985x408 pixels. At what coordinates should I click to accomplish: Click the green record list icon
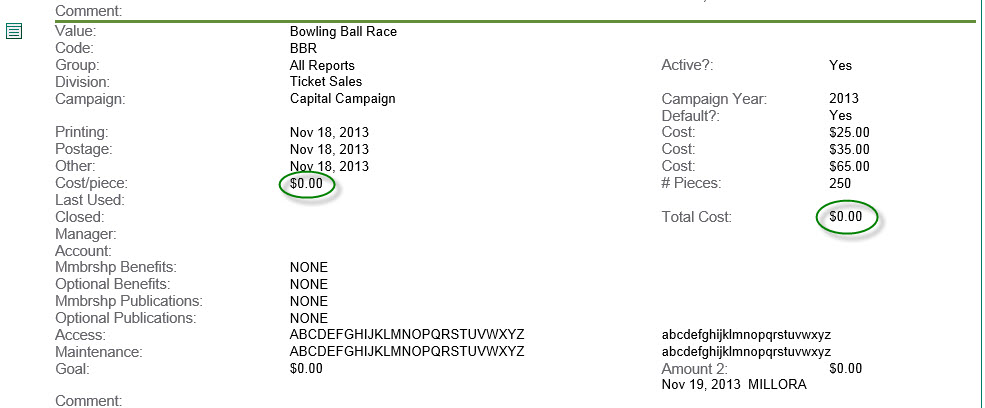[x=14, y=31]
